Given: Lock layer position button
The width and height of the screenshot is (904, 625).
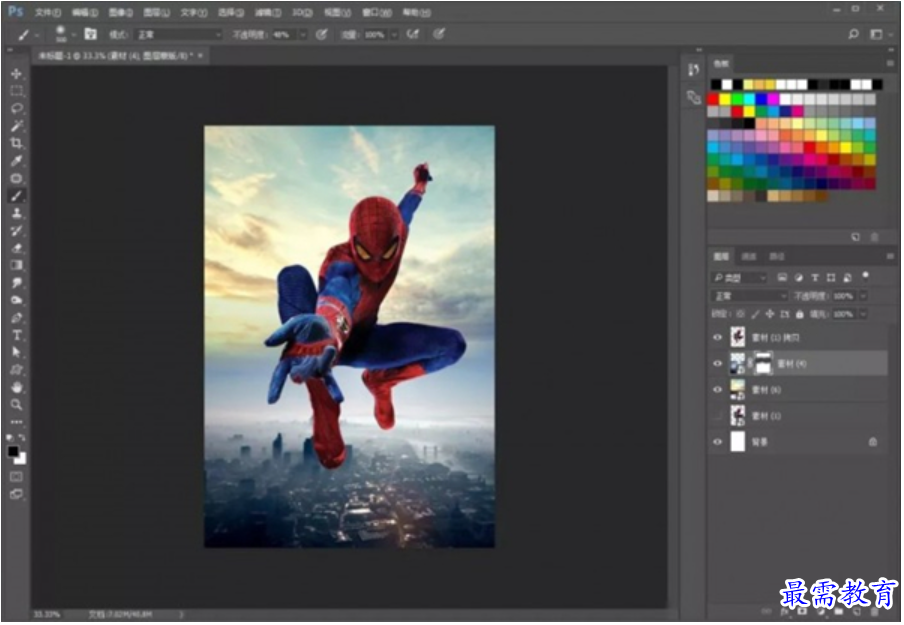Looking at the screenshot, I should (x=770, y=314).
